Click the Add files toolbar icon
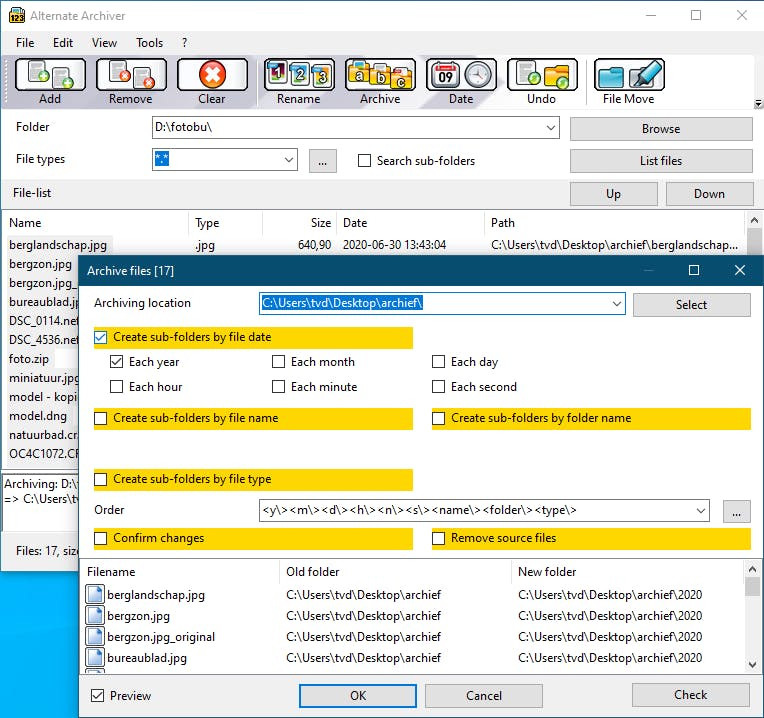The width and height of the screenshot is (764, 718). pos(50,75)
